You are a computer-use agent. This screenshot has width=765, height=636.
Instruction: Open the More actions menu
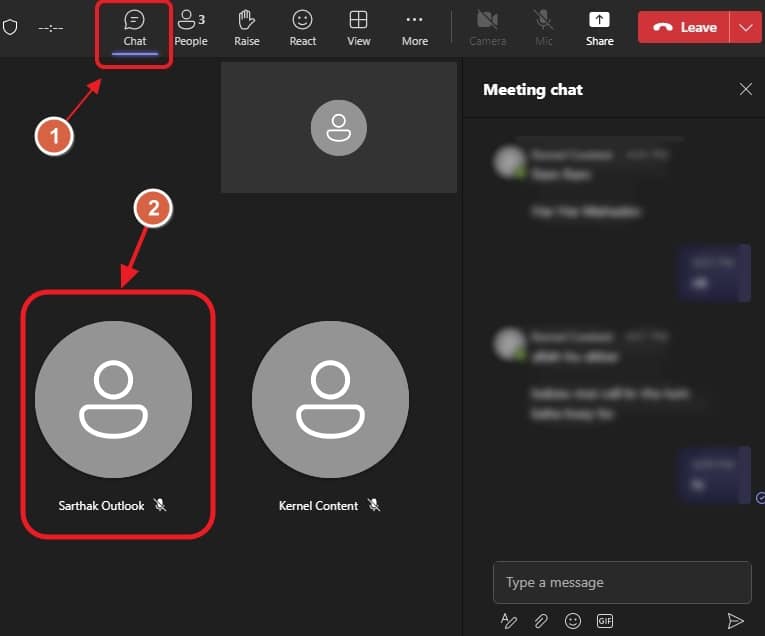coord(415,29)
